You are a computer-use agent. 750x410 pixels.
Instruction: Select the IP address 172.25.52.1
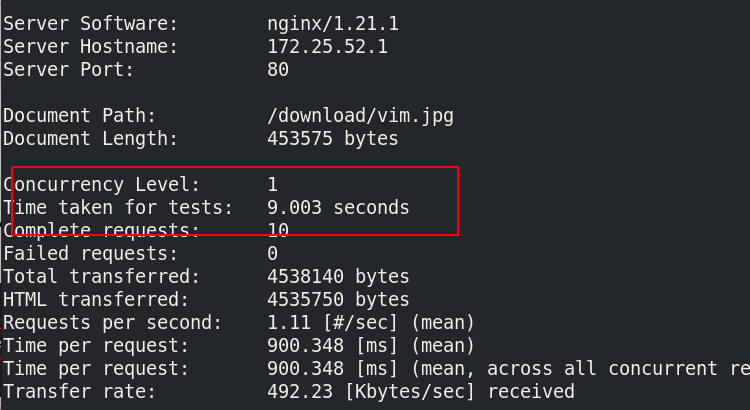tap(328, 46)
